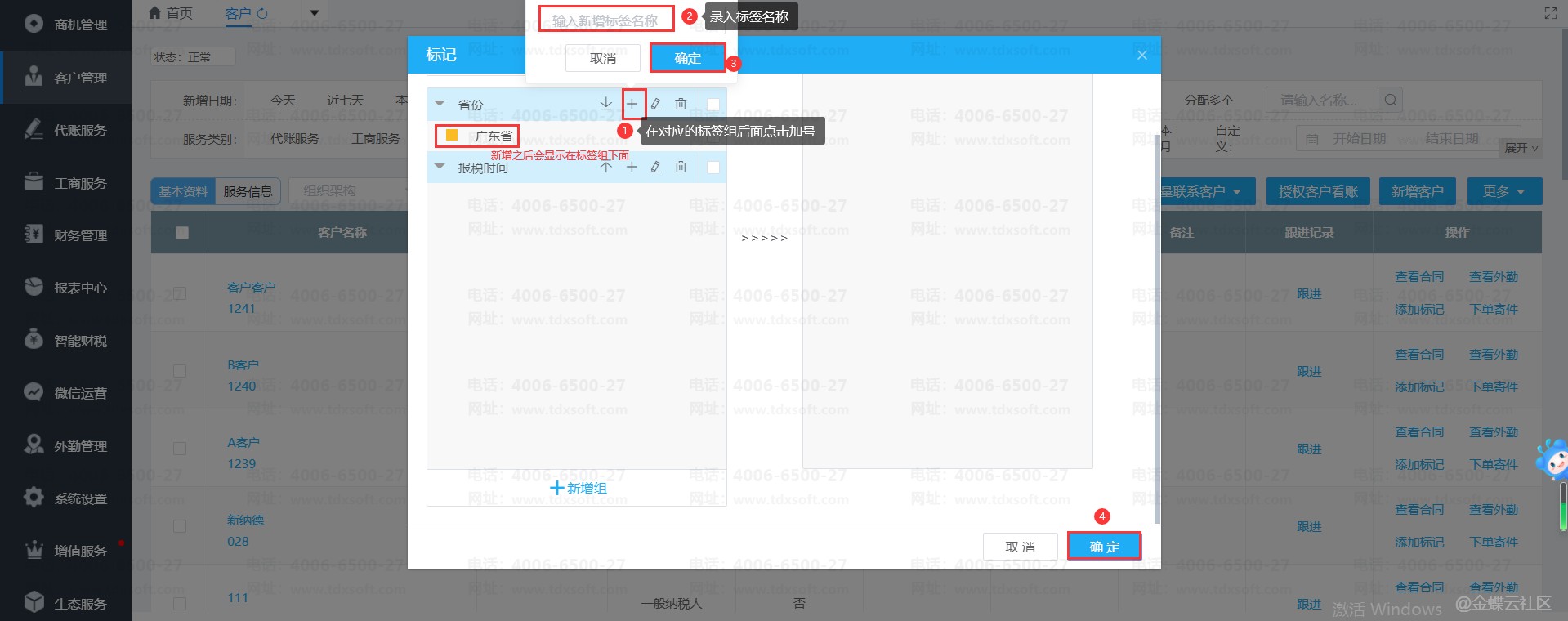Collapse the 报税时间 tag group
Viewport: 1568px width, 621px height.
point(440,167)
